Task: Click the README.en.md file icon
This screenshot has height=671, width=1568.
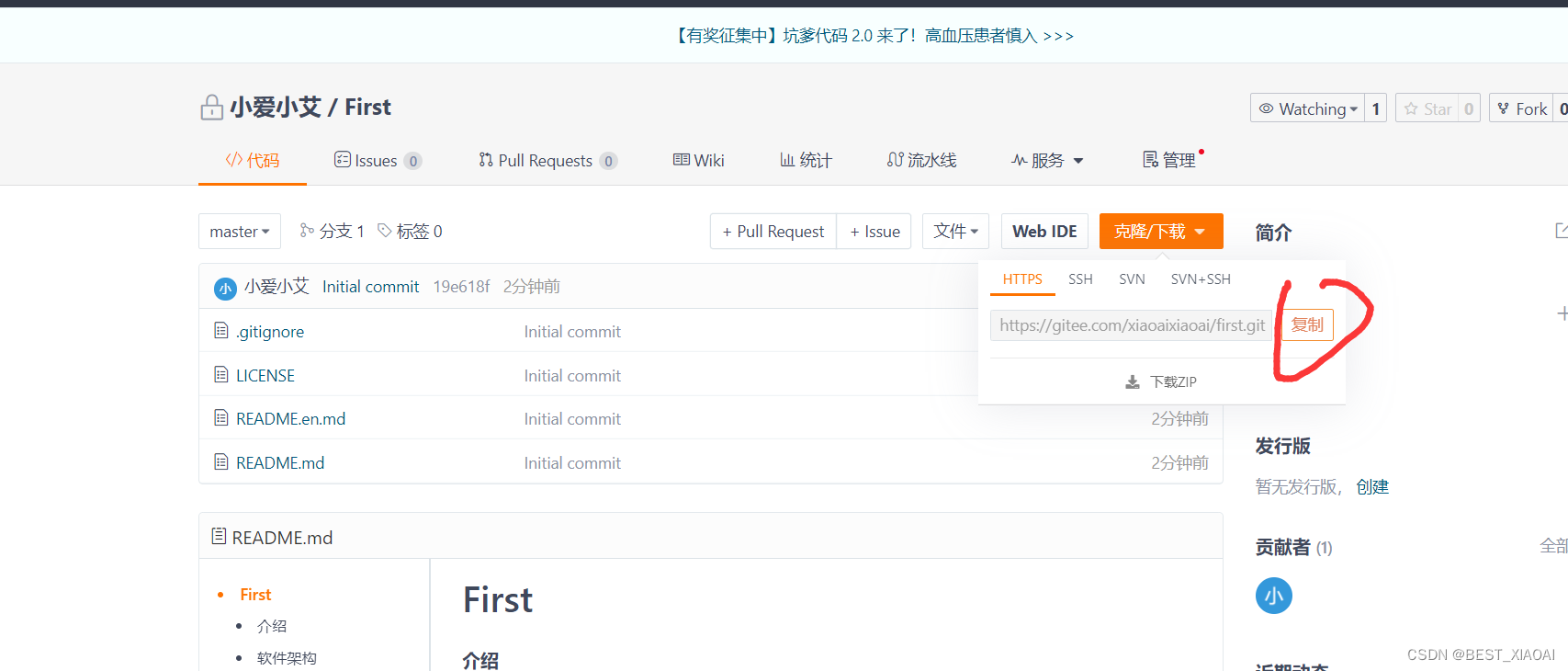Action: pos(221,417)
